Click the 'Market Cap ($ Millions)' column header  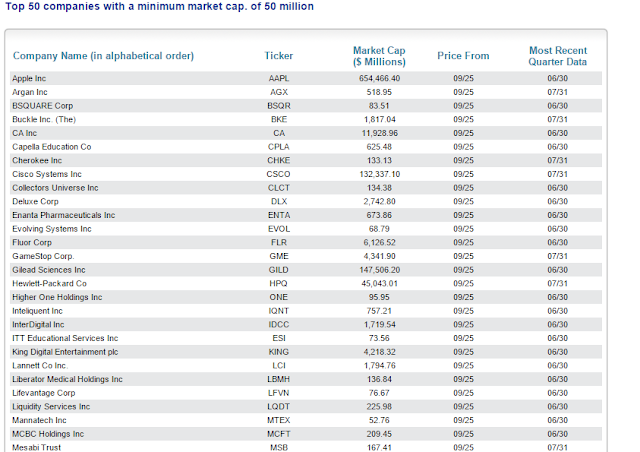click(379, 56)
